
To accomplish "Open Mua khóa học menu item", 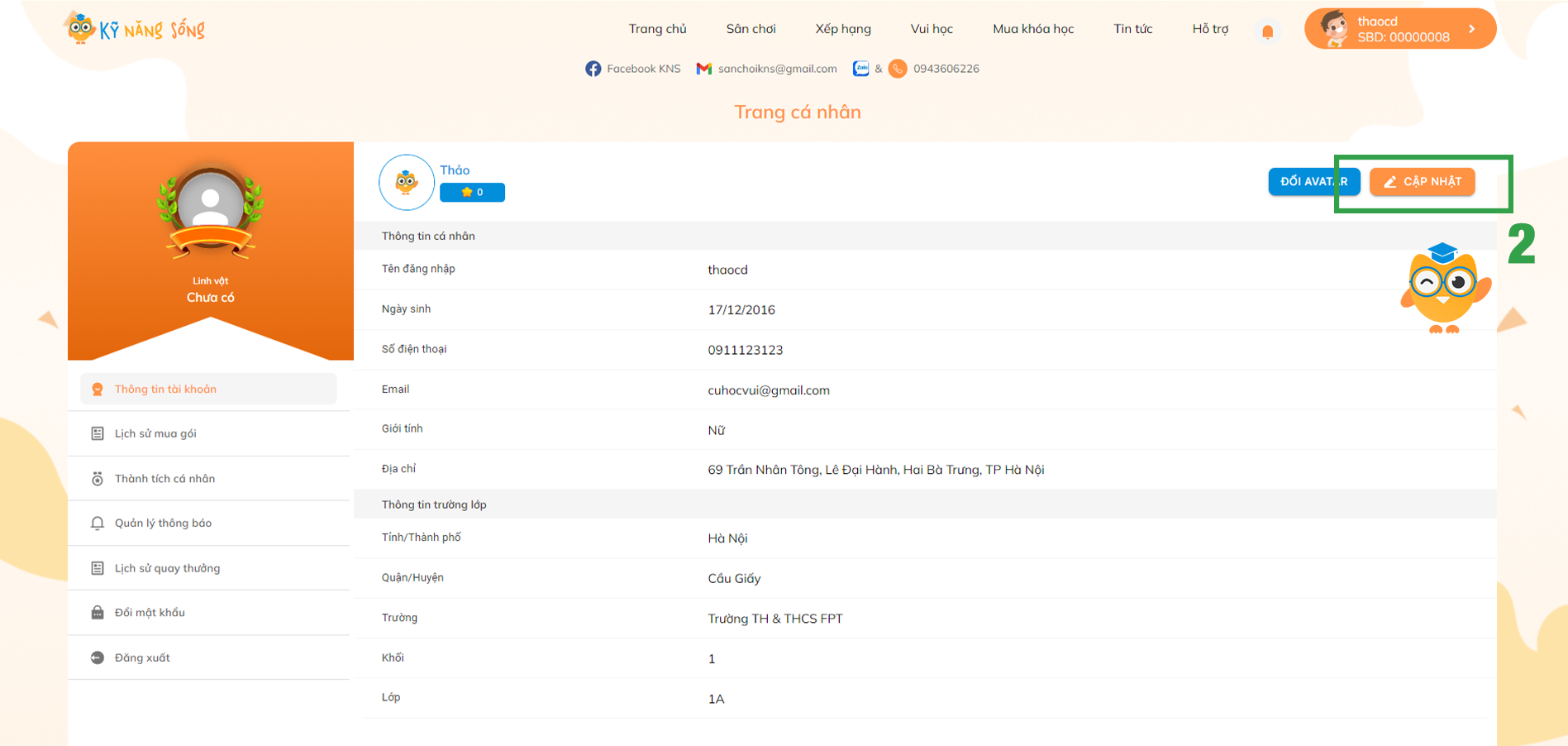I will point(1032,29).
